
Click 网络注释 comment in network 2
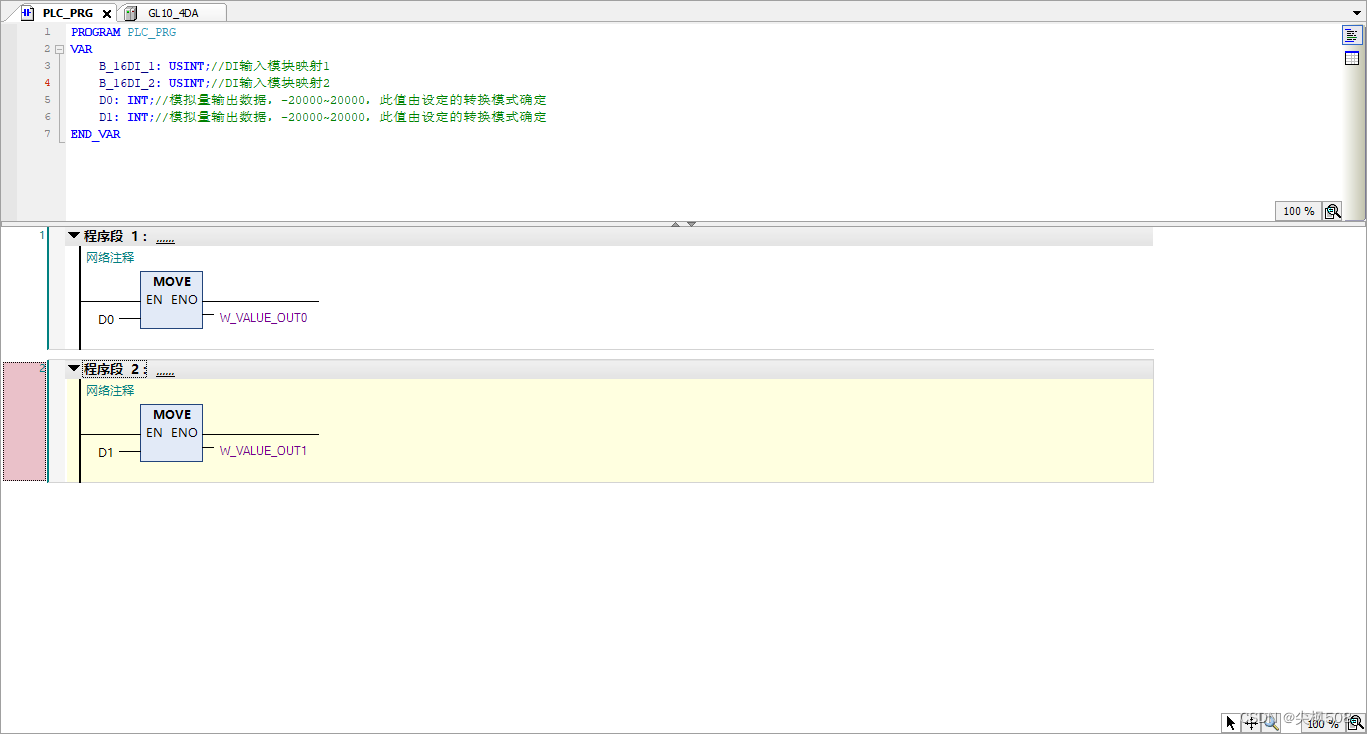coord(110,390)
